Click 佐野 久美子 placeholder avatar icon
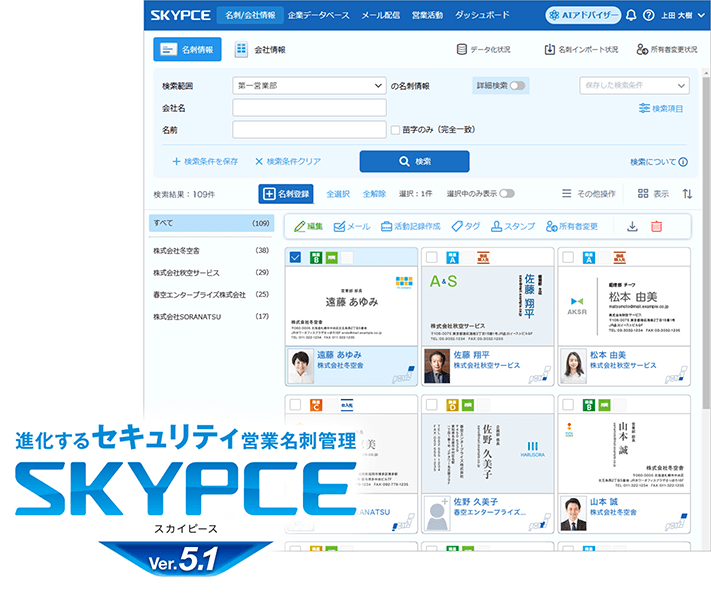The width and height of the screenshot is (711, 593). pos(437,513)
